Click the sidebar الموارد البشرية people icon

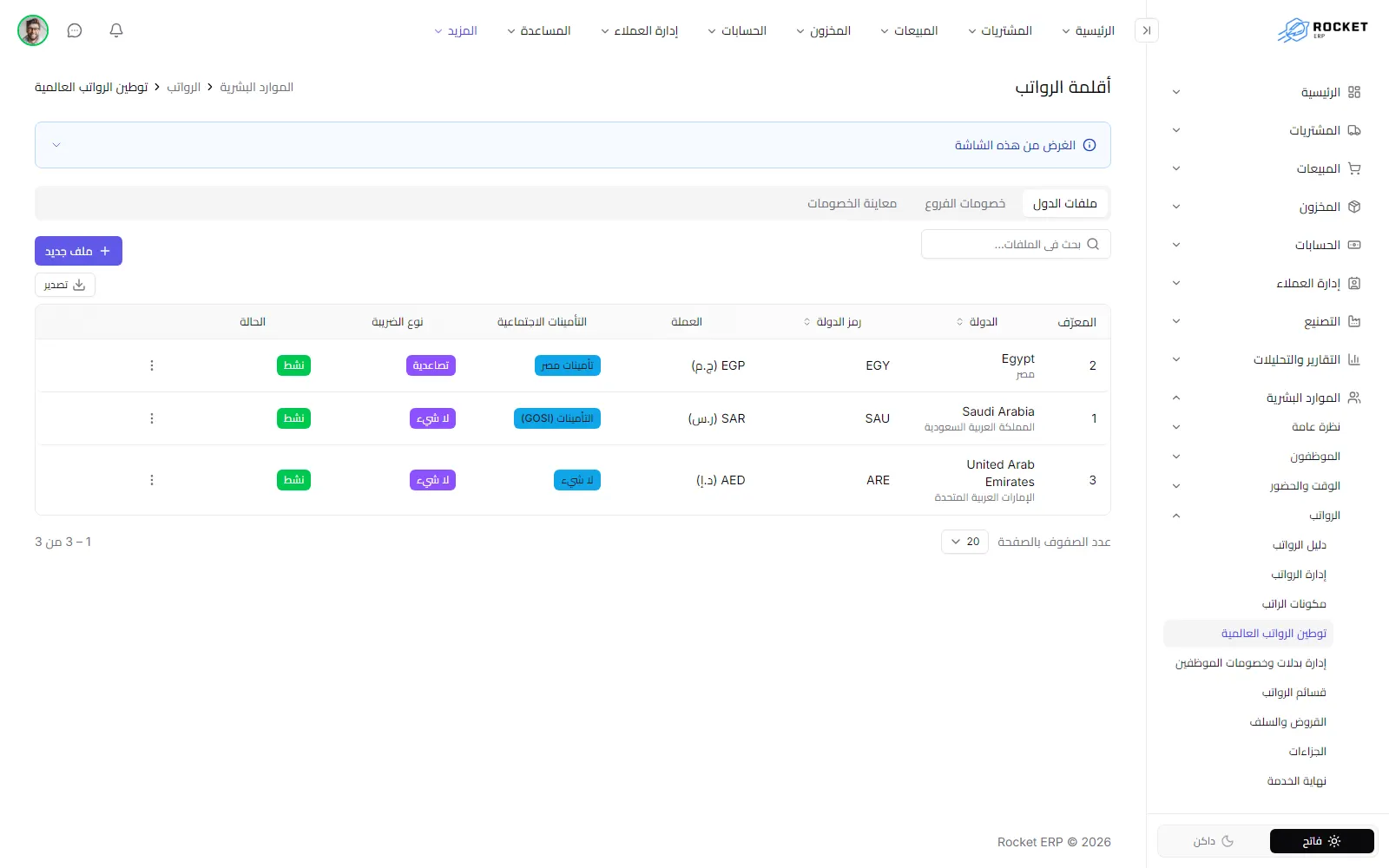tap(1354, 398)
